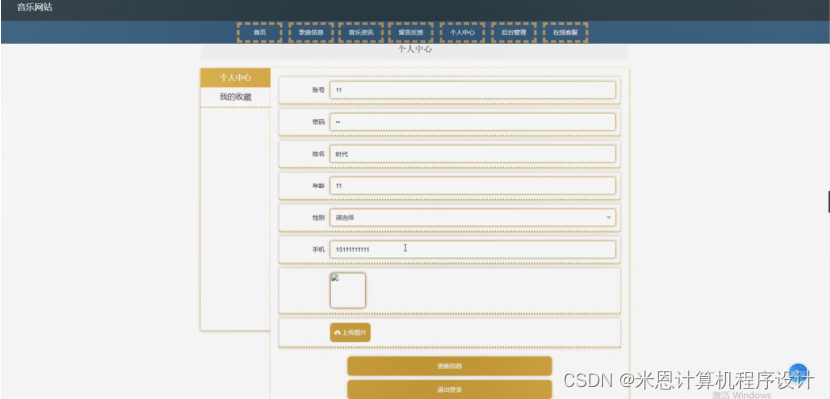Screen dimensions: 830x399
Task: Click the 姓名 input field
Action: coord(473,154)
